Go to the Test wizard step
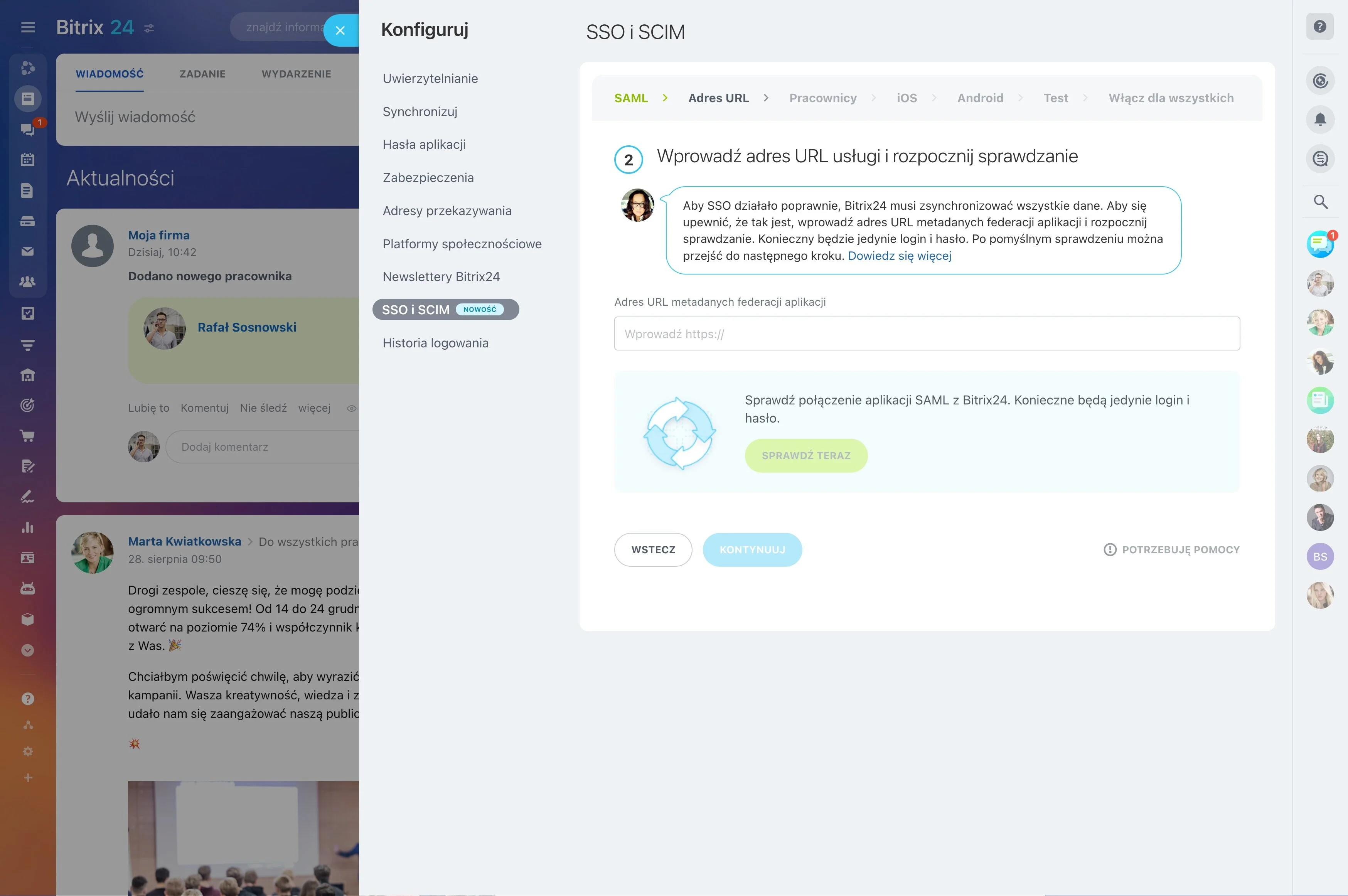This screenshot has width=1348, height=896. (x=1055, y=98)
